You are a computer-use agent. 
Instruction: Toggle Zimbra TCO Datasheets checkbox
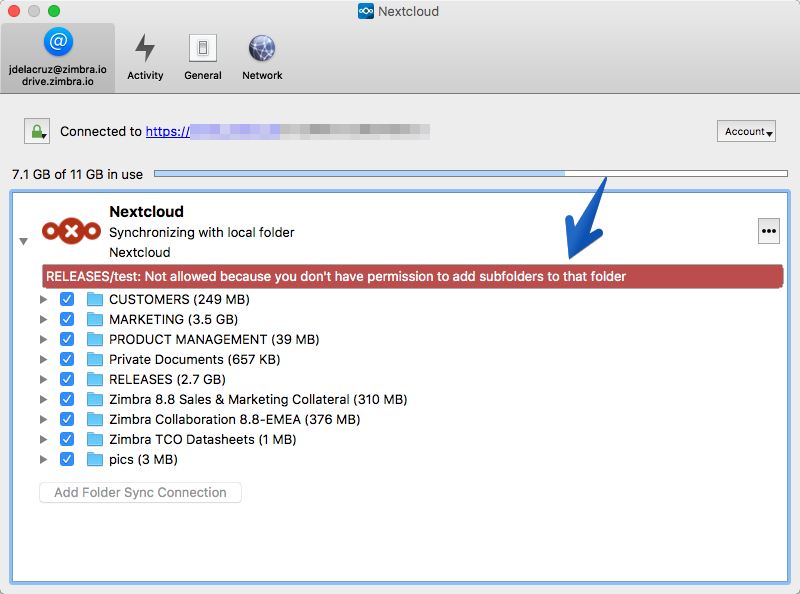click(x=67, y=439)
